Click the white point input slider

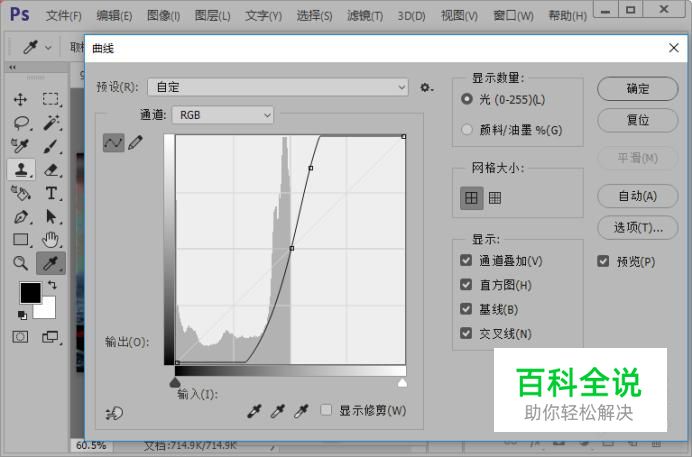tap(402, 382)
